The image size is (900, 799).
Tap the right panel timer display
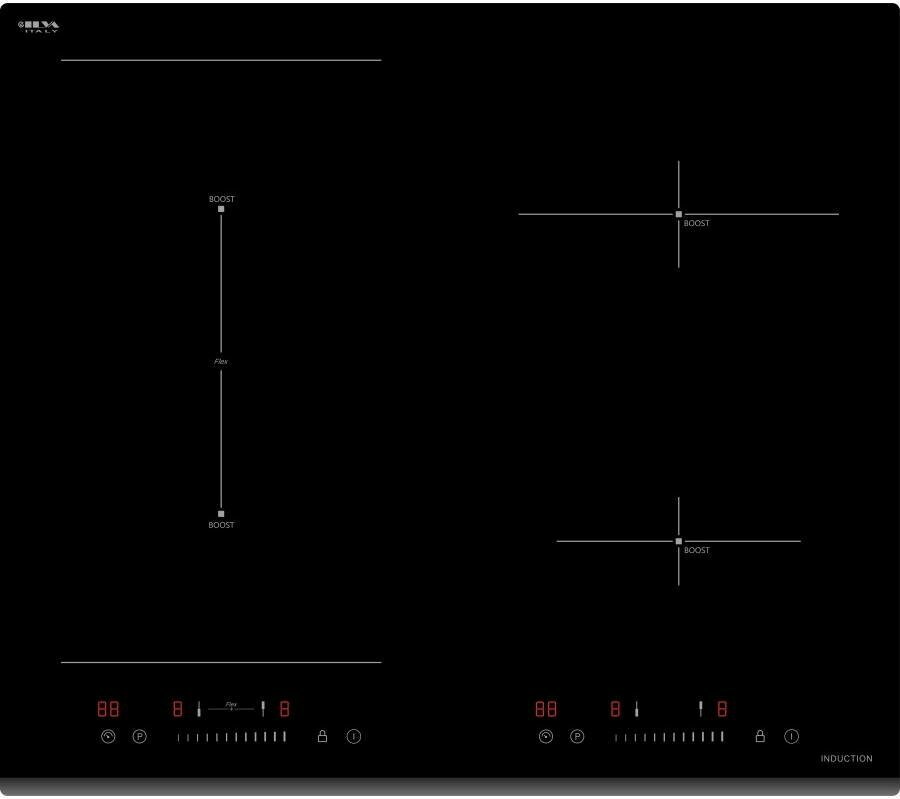pyautogui.click(x=546, y=709)
